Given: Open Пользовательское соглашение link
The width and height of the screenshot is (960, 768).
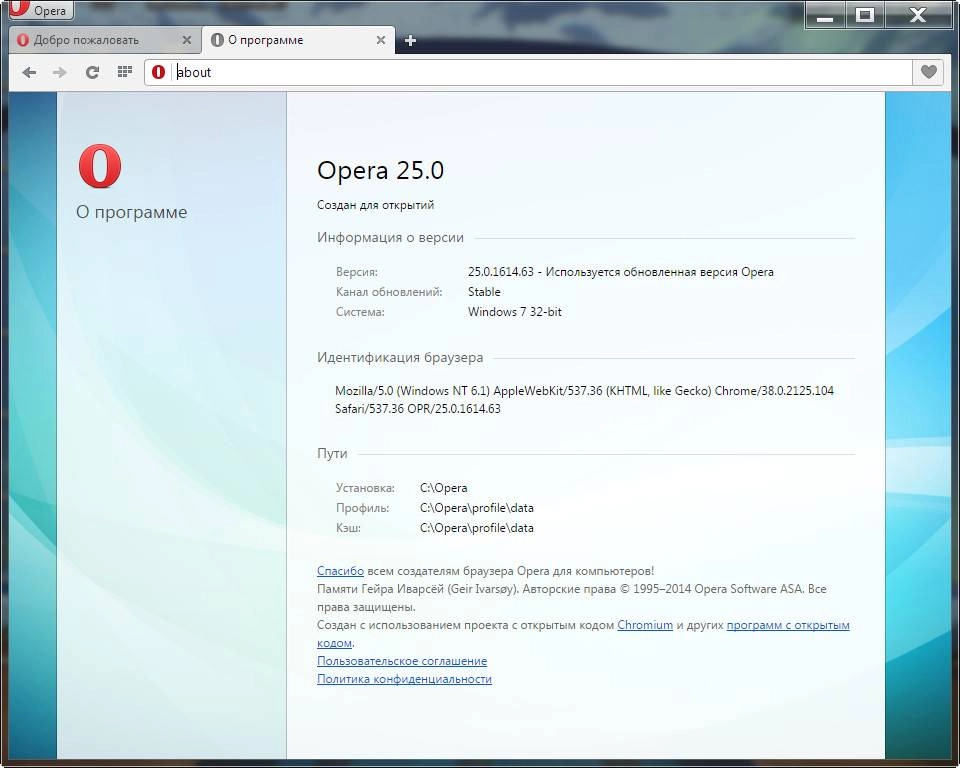Looking at the screenshot, I should (402, 661).
